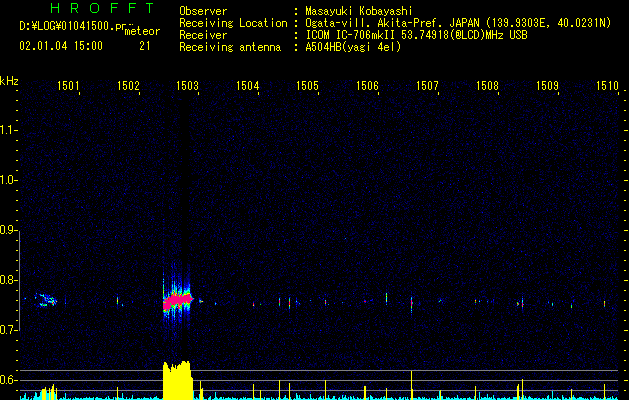Click the 0.7 kHz frequency label
The image size is (629, 400).
tap(9, 330)
